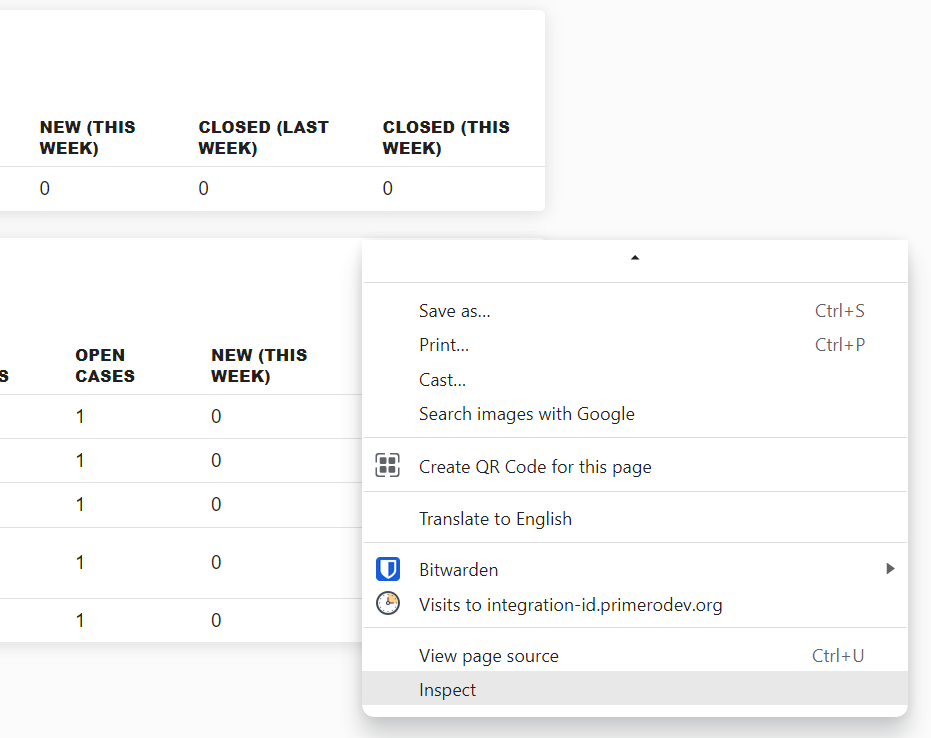Choose Save as... from context menu
The height and width of the screenshot is (738, 931).
click(x=635, y=311)
